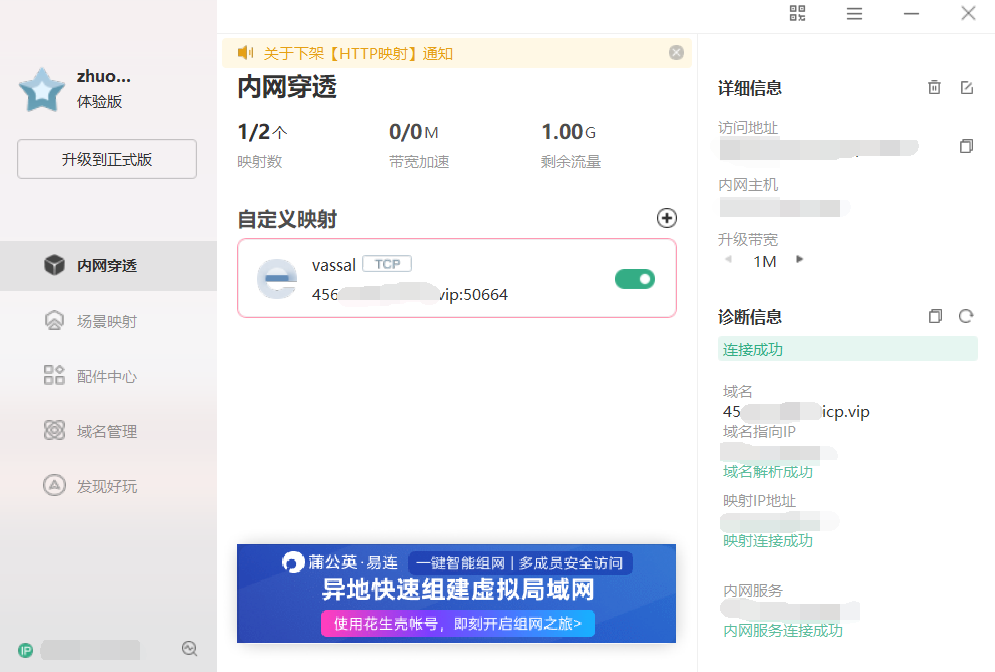Image resolution: width=995 pixels, height=672 pixels.
Task: Click the 0/0 M 带宽加速 statistic
Action: (x=419, y=145)
